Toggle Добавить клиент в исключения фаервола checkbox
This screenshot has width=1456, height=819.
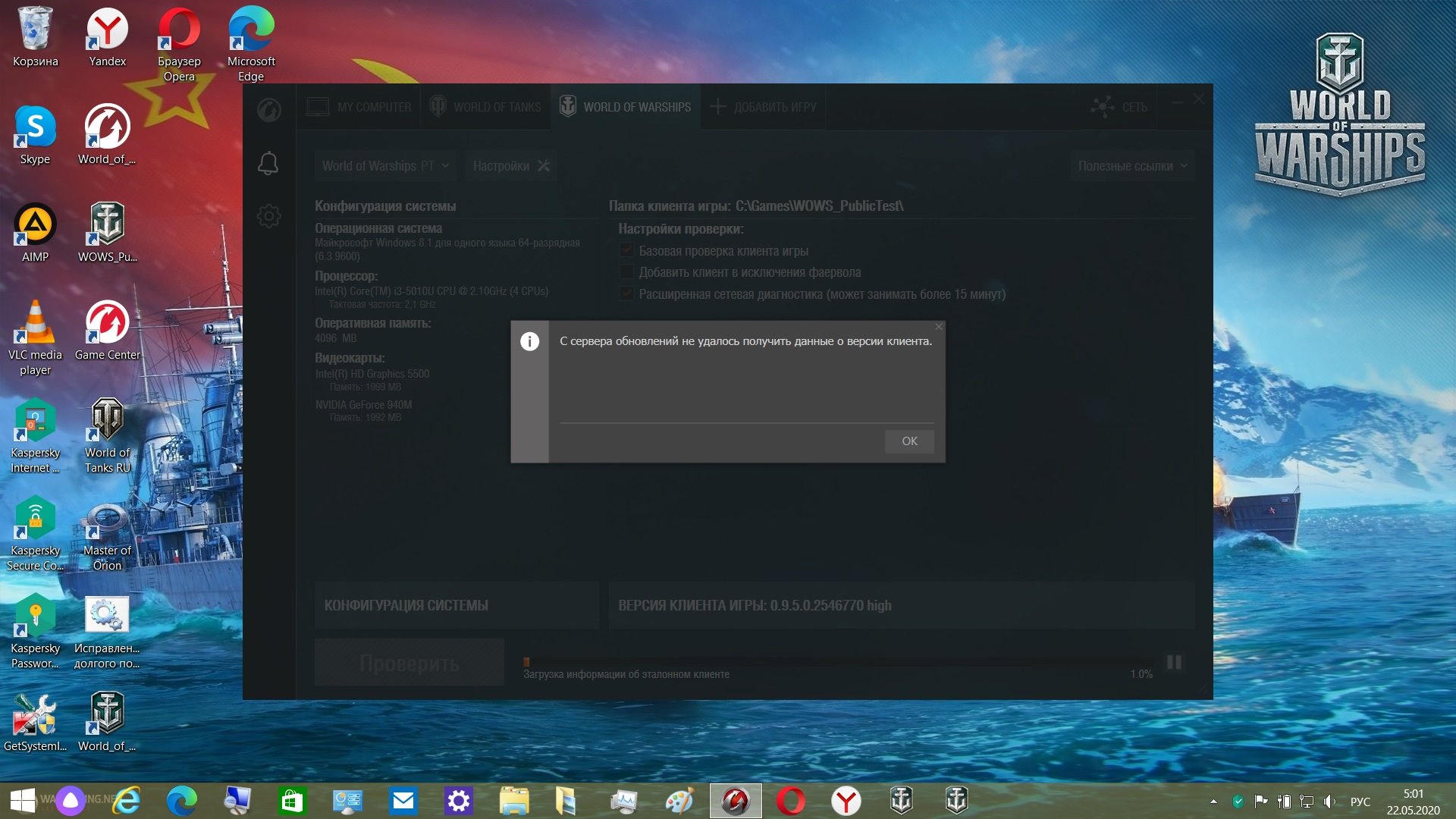[626, 272]
